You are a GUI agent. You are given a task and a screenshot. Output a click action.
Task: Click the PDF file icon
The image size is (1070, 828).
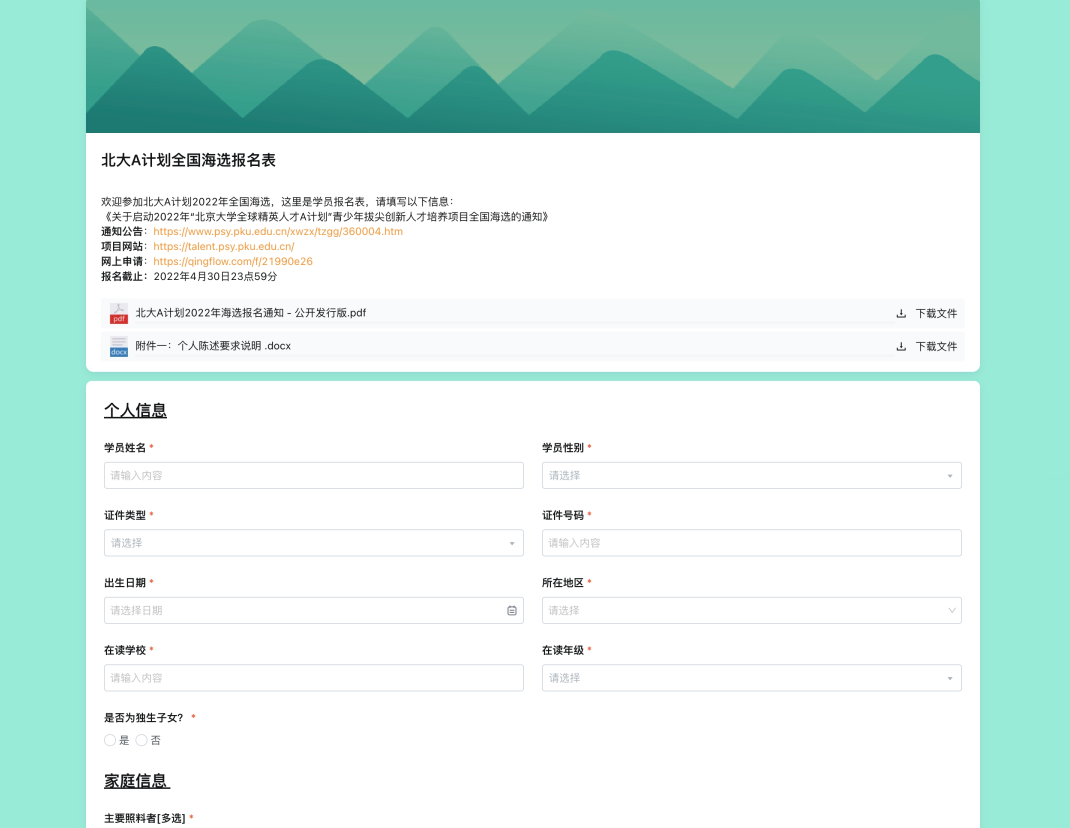coord(119,313)
